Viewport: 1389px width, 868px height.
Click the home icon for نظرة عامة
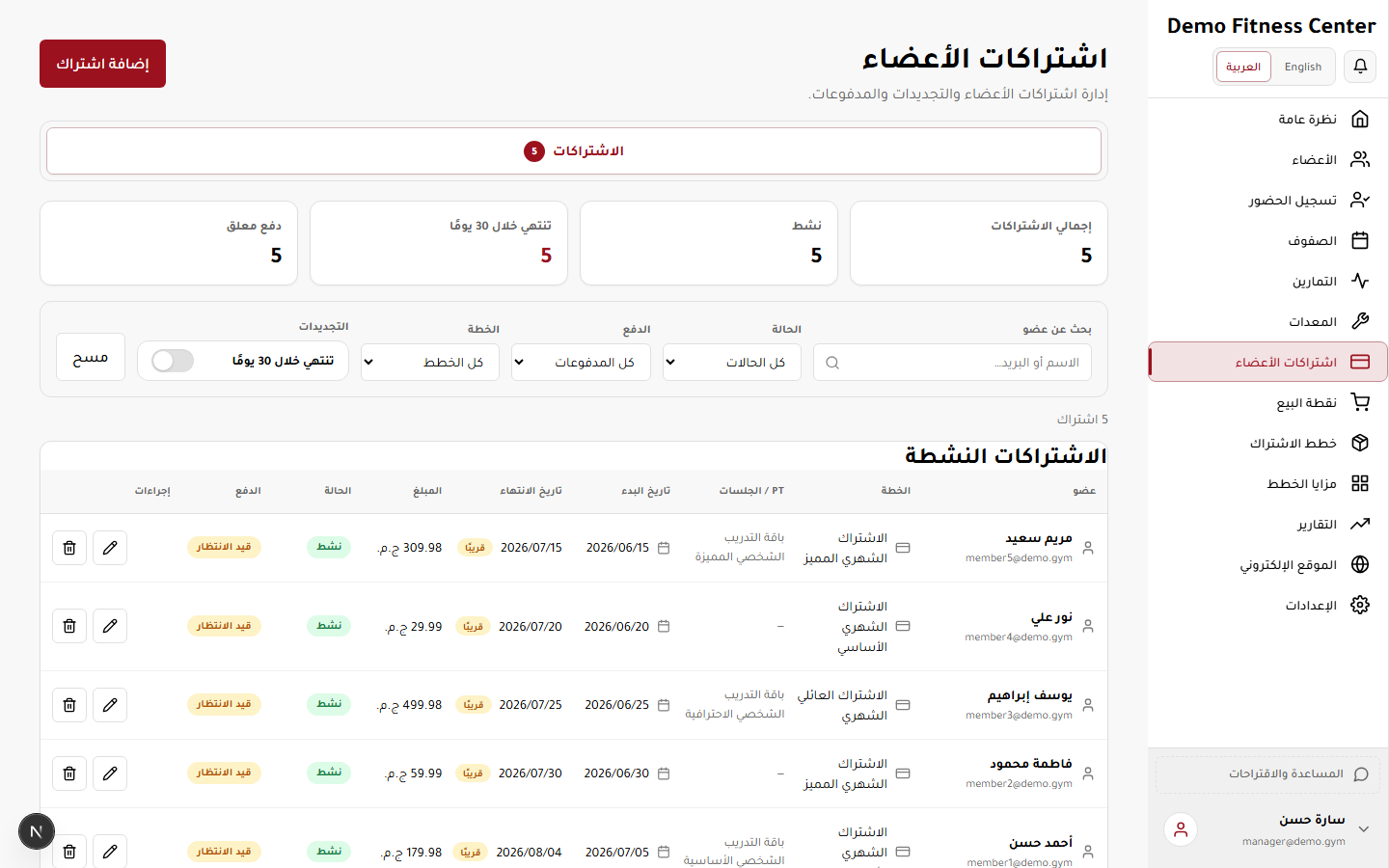pyautogui.click(x=1360, y=119)
